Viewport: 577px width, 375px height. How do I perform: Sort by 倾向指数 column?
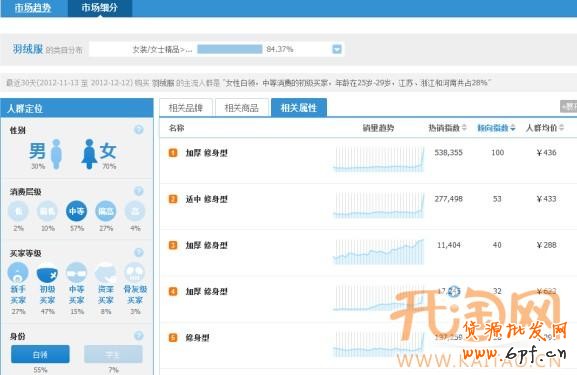pyautogui.click(x=496, y=128)
